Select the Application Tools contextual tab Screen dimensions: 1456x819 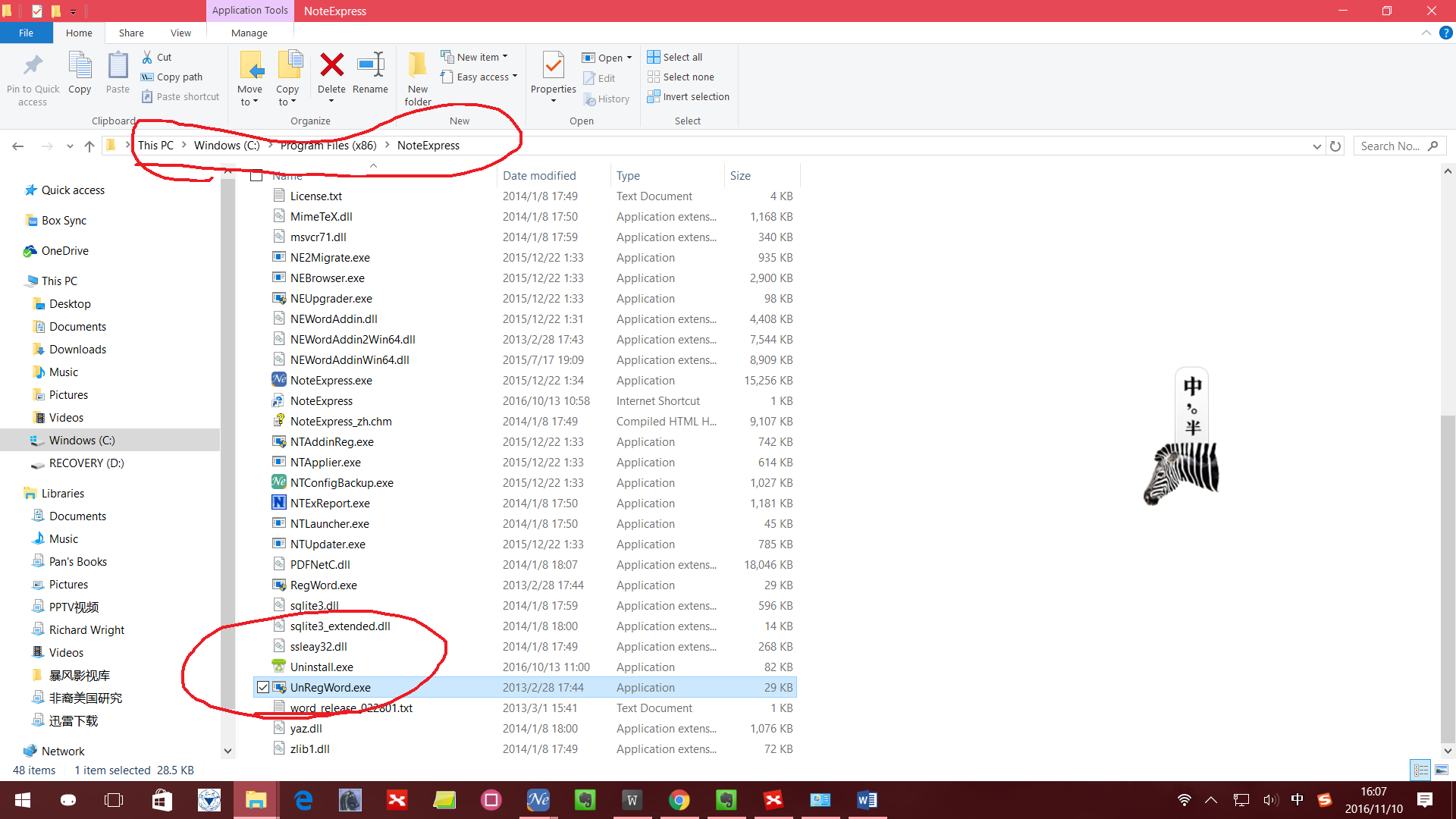(x=249, y=11)
